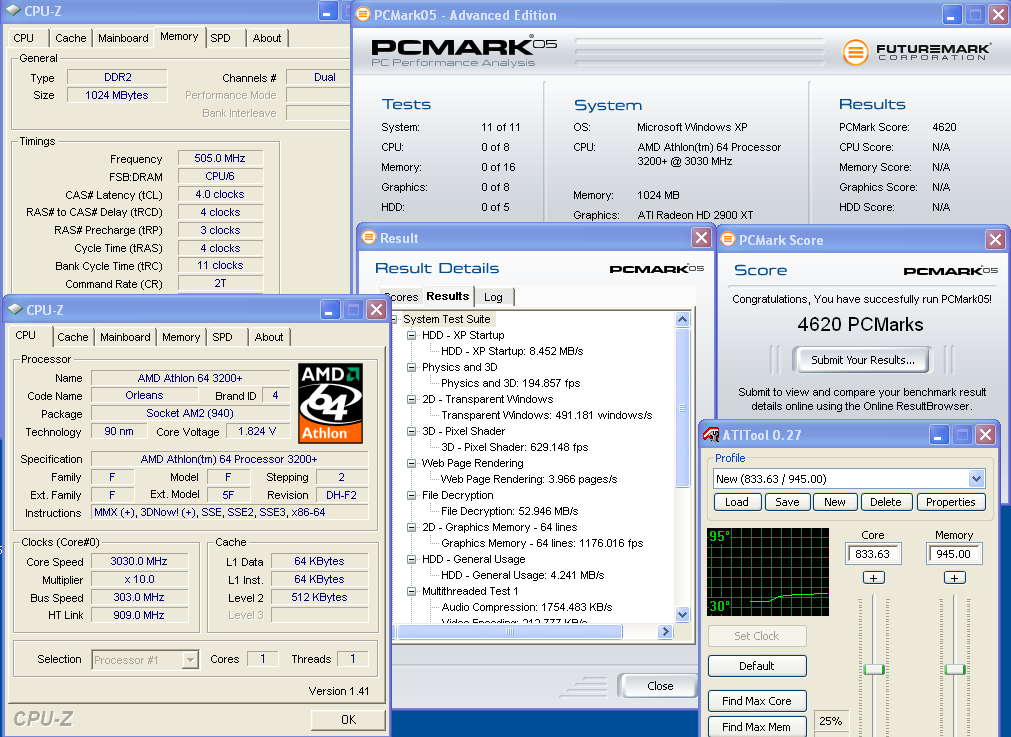The height and width of the screenshot is (737, 1011).
Task: Click the Core Speed value 3030.0 MHz
Action: coord(139,561)
